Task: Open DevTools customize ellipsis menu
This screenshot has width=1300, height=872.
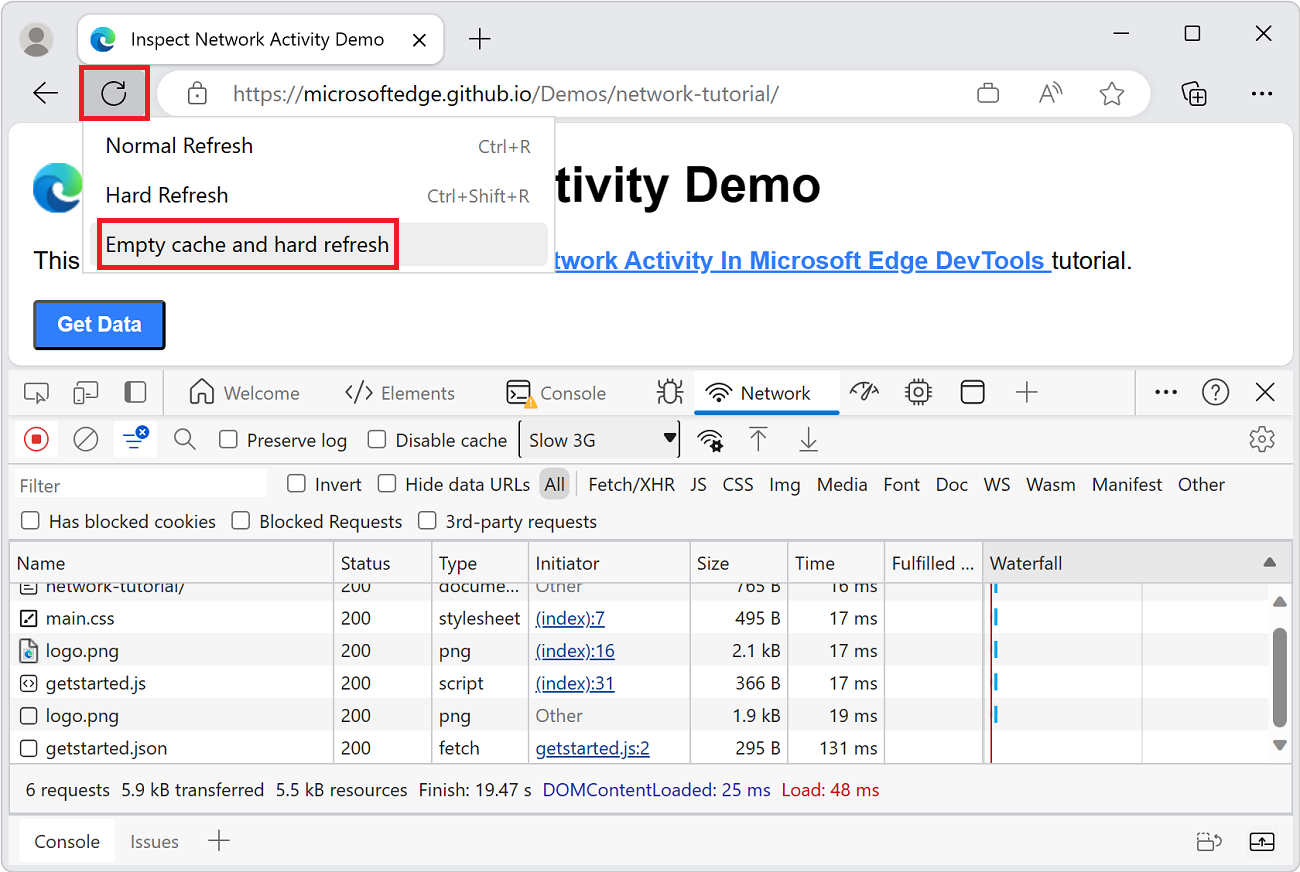Action: click(1166, 393)
